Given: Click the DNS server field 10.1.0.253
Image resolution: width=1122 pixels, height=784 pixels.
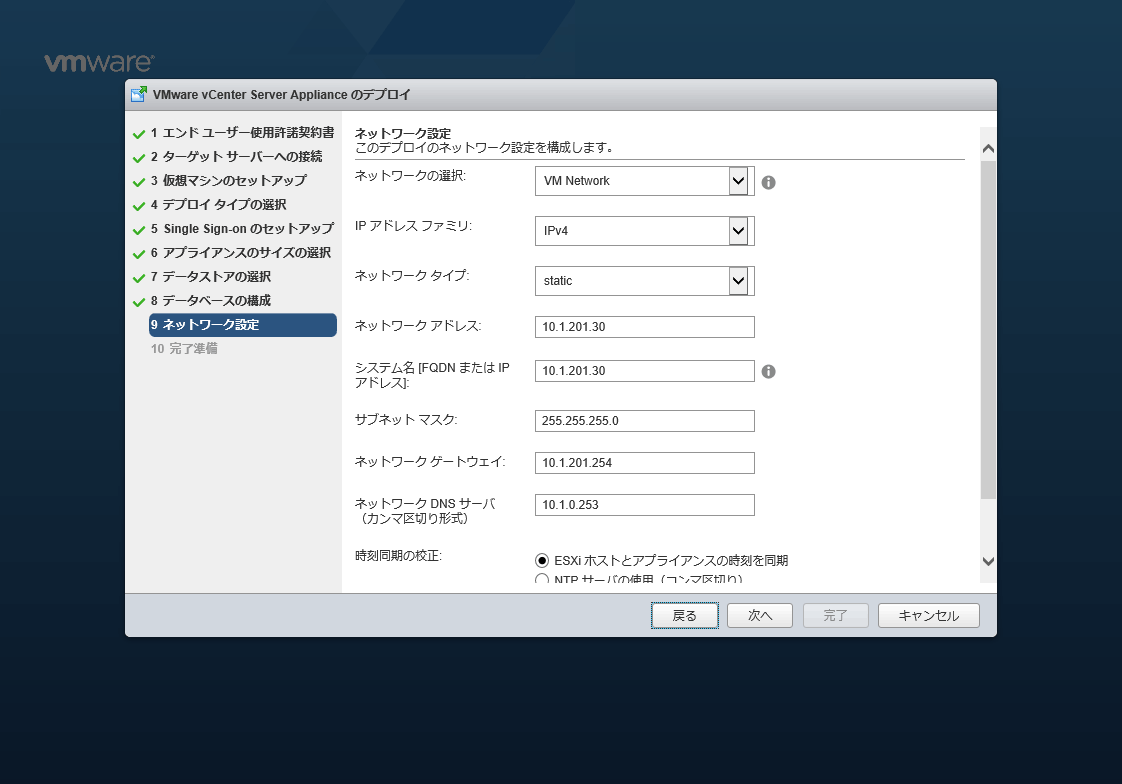Looking at the screenshot, I should [x=645, y=504].
